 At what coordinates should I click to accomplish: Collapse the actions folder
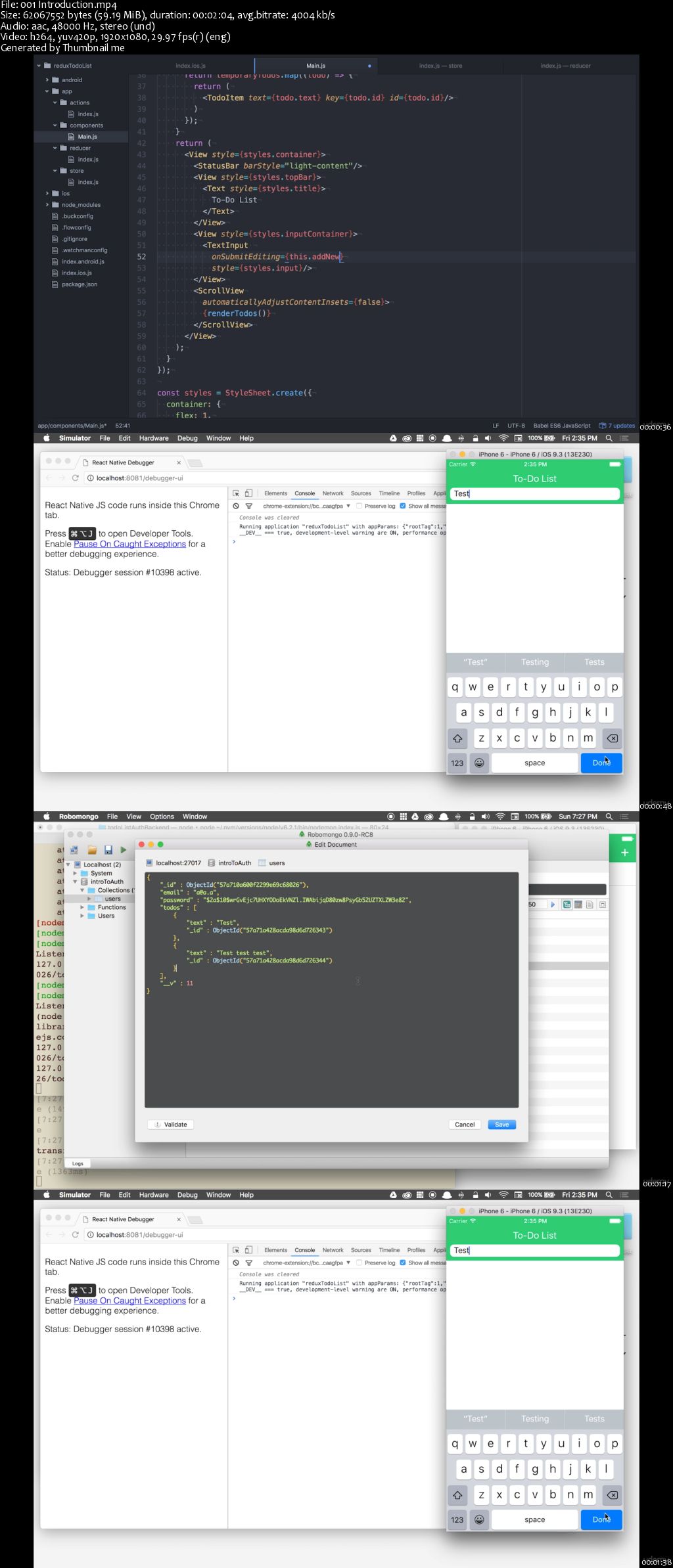pyautogui.click(x=55, y=102)
